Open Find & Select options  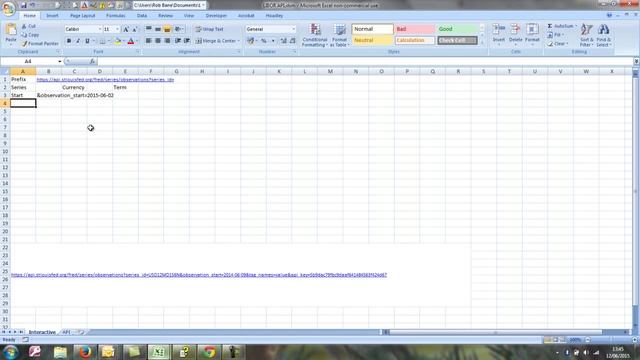[x=604, y=36]
